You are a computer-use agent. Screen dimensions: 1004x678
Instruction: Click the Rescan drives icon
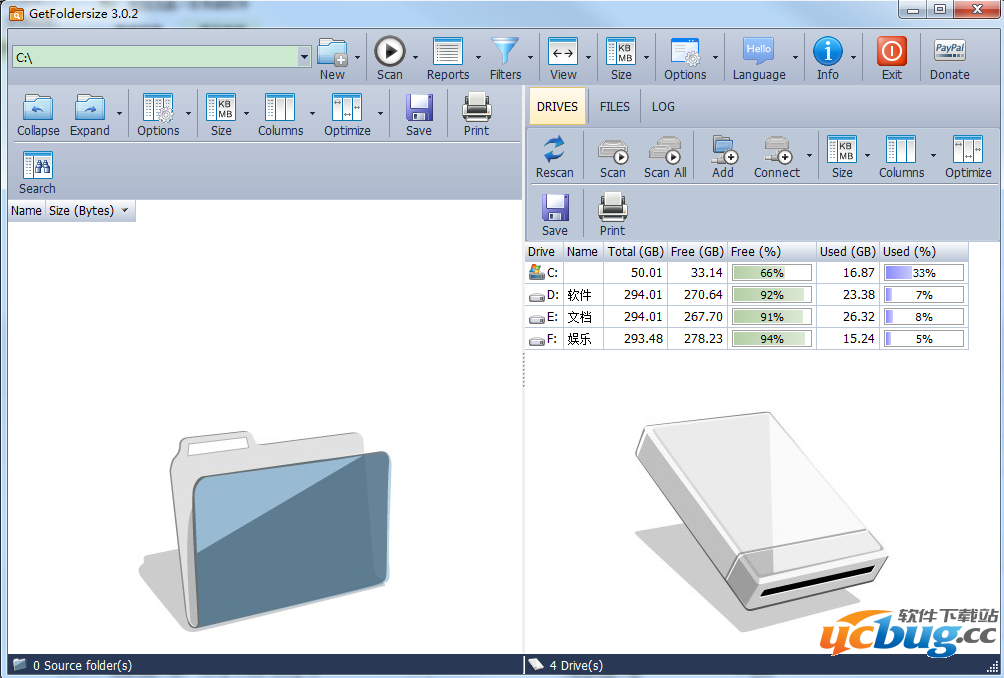[x=554, y=151]
